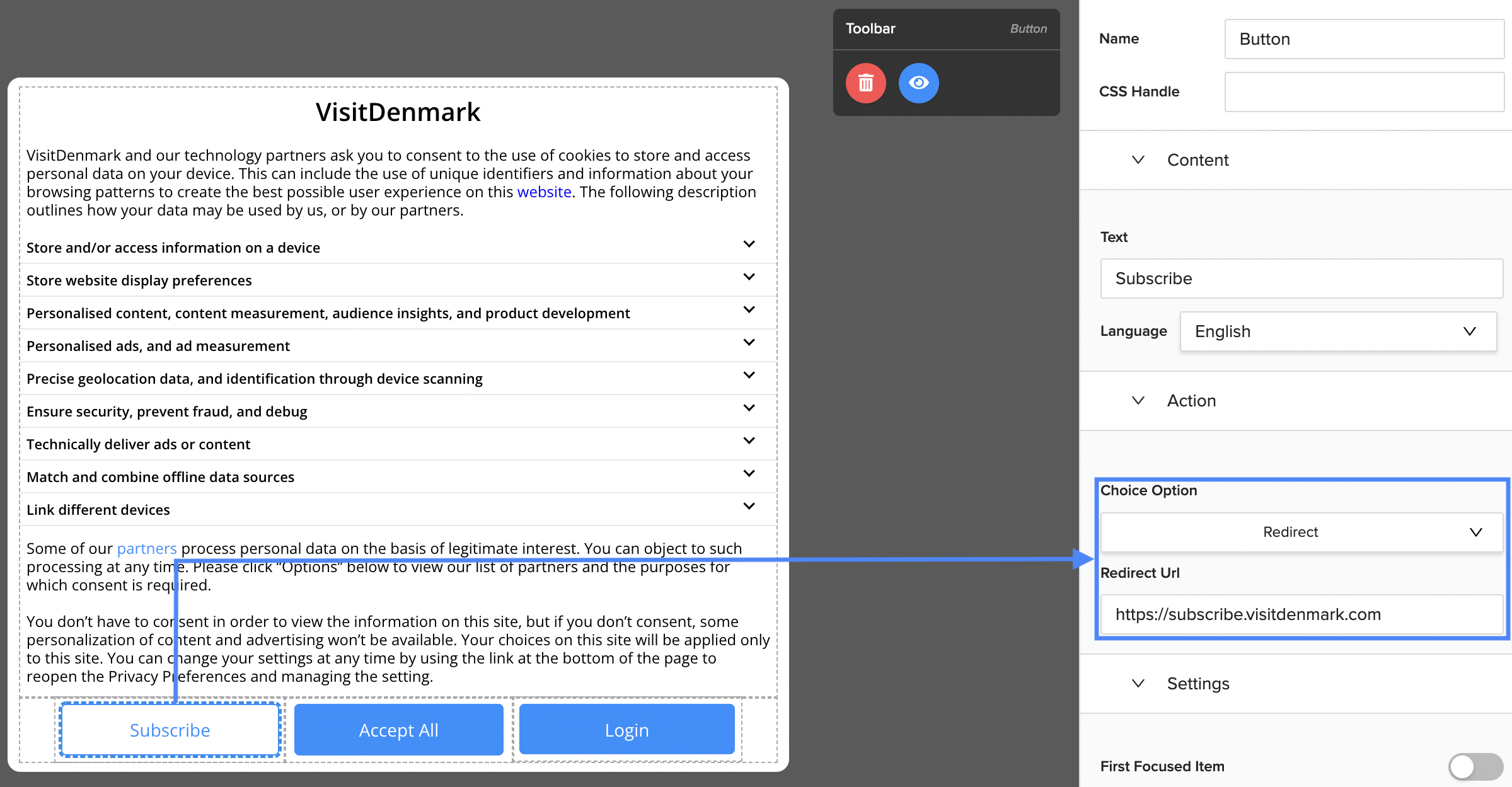Click the Name input field
Viewport: 1512px width, 787px height.
click(x=1364, y=39)
